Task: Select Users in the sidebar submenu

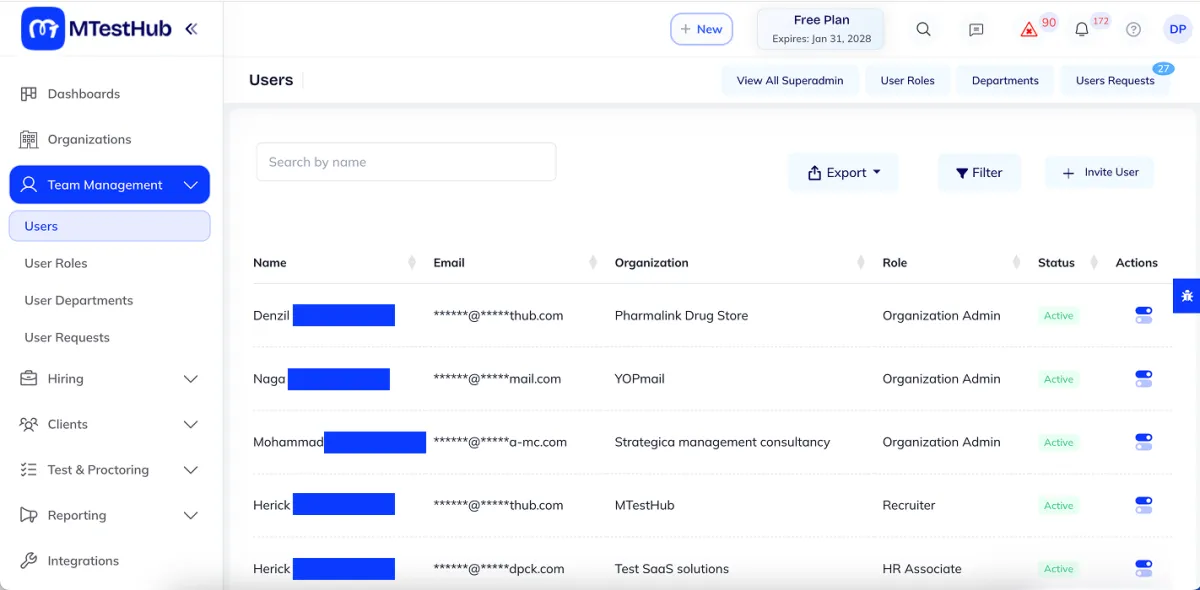Action: [110, 226]
